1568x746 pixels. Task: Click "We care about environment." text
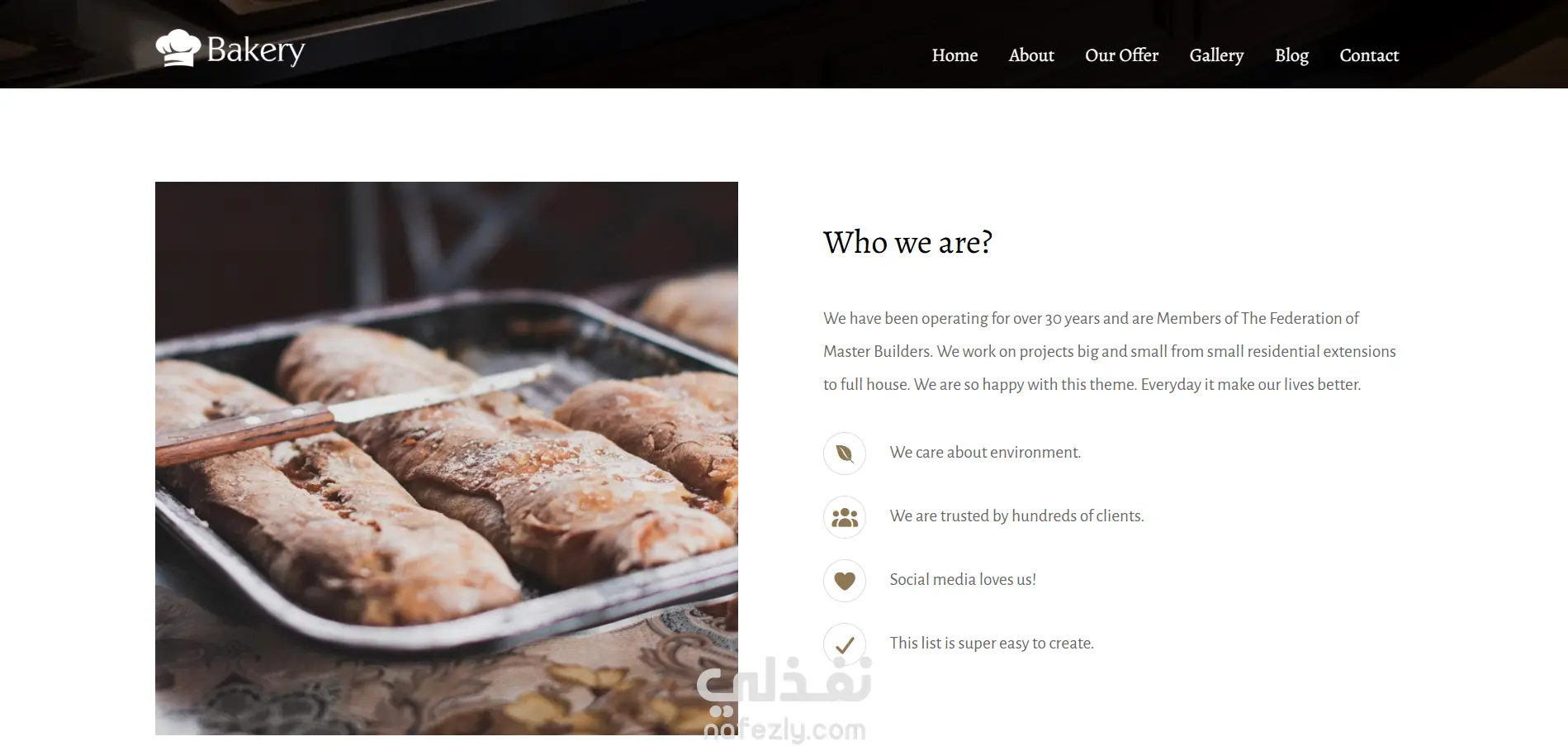pos(985,453)
